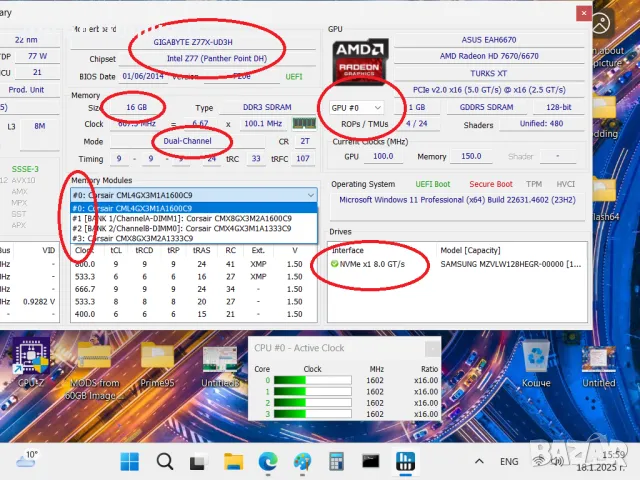Open the volume speaker tray icon
Viewport: 640px width, 480px height.
tap(557, 461)
